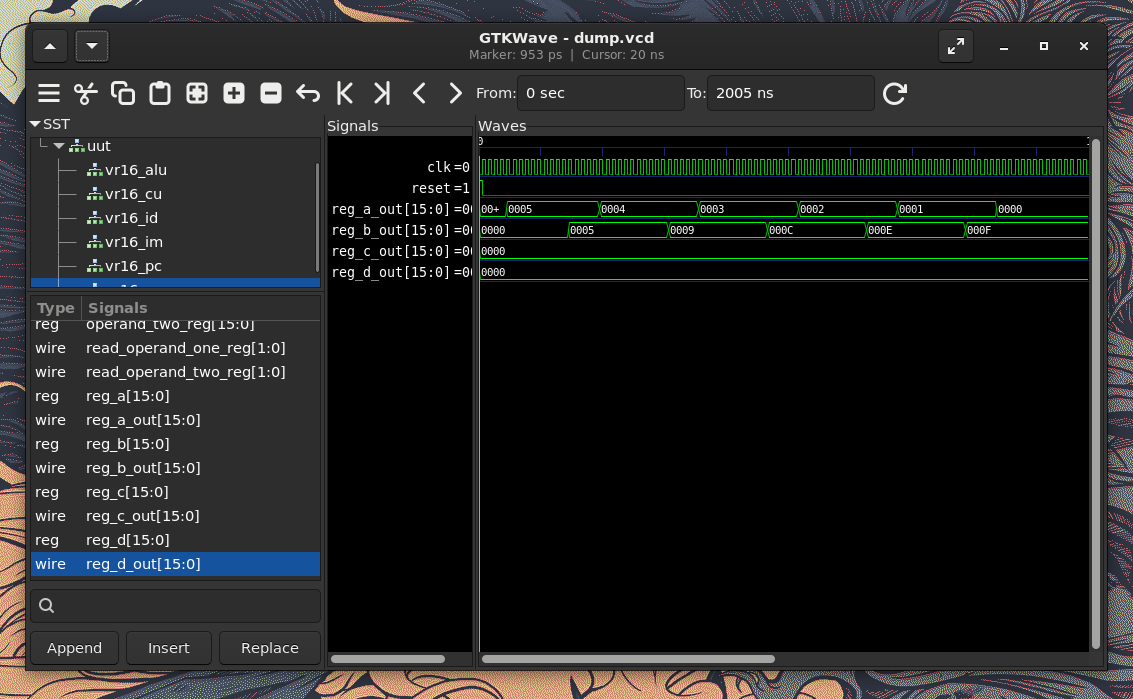
Task: Click the cut traces scissors icon
Action: 86,94
